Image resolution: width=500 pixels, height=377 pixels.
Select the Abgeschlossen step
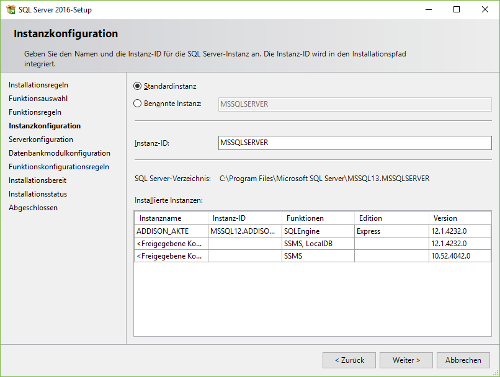tap(33, 207)
